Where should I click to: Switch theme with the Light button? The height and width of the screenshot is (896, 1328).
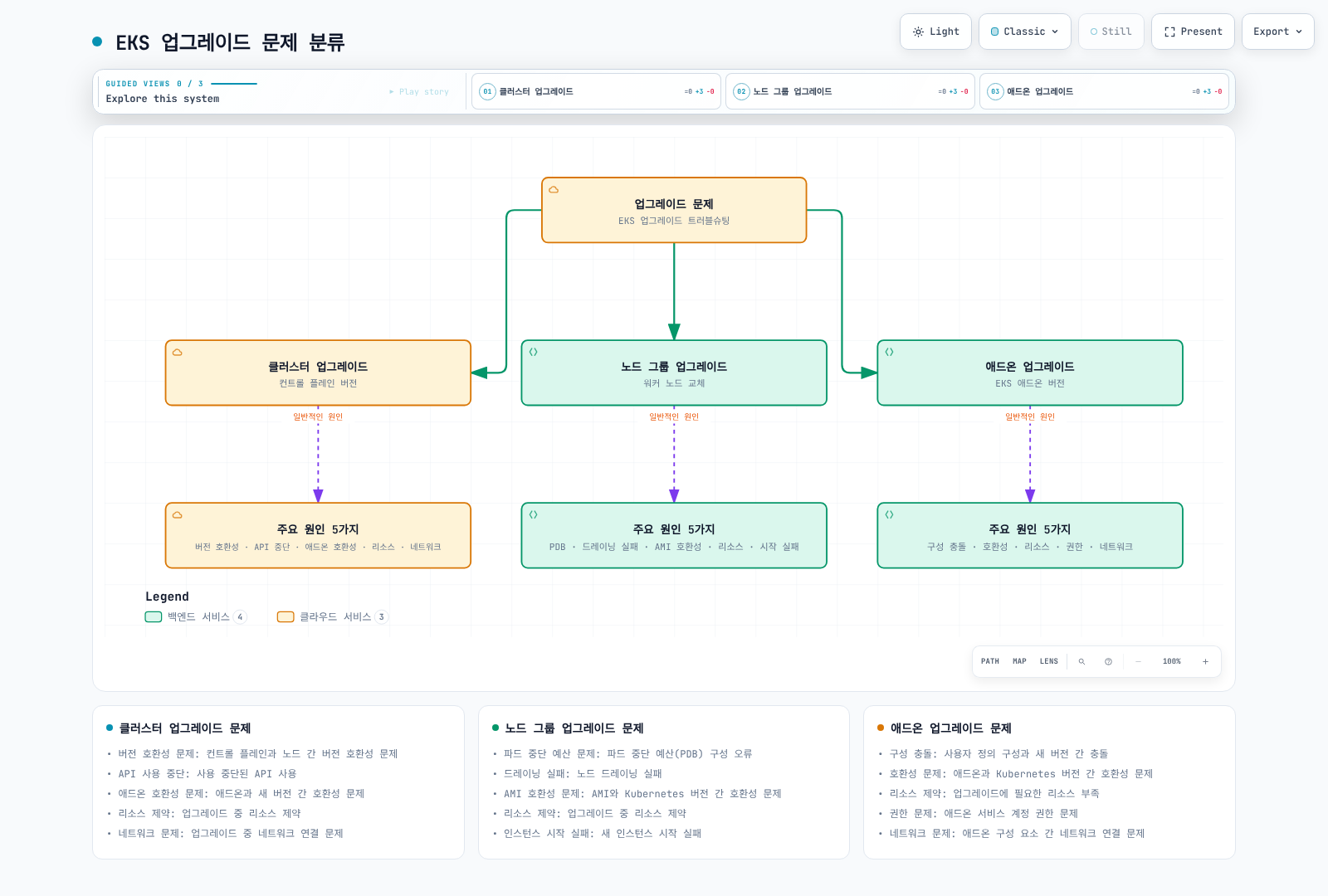coord(935,32)
